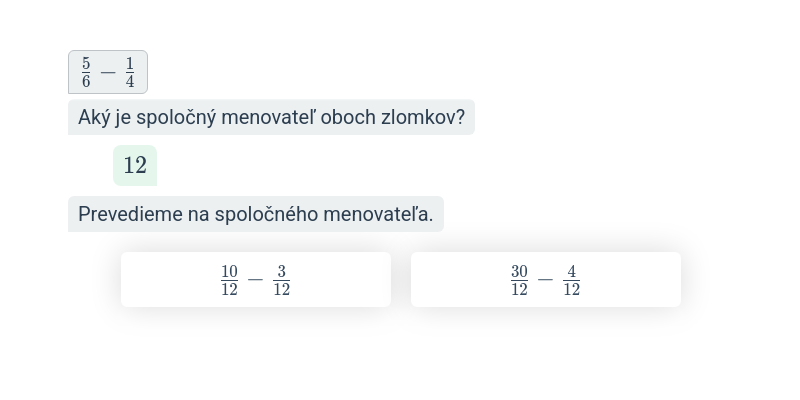The width and height of the screenshot is (800, 400).
Task: Click the word 'Aký' starting the question
Action: point(95,118)
